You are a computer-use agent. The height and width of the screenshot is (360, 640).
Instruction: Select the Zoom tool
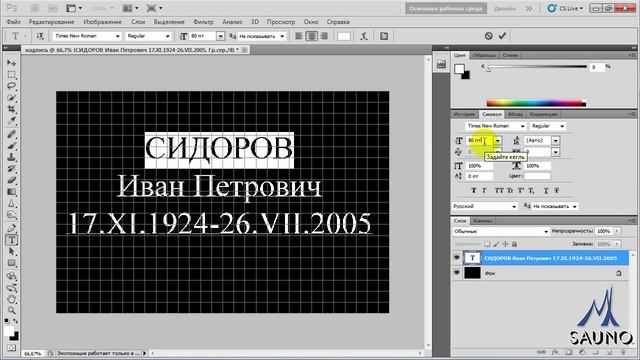(11, 311)
